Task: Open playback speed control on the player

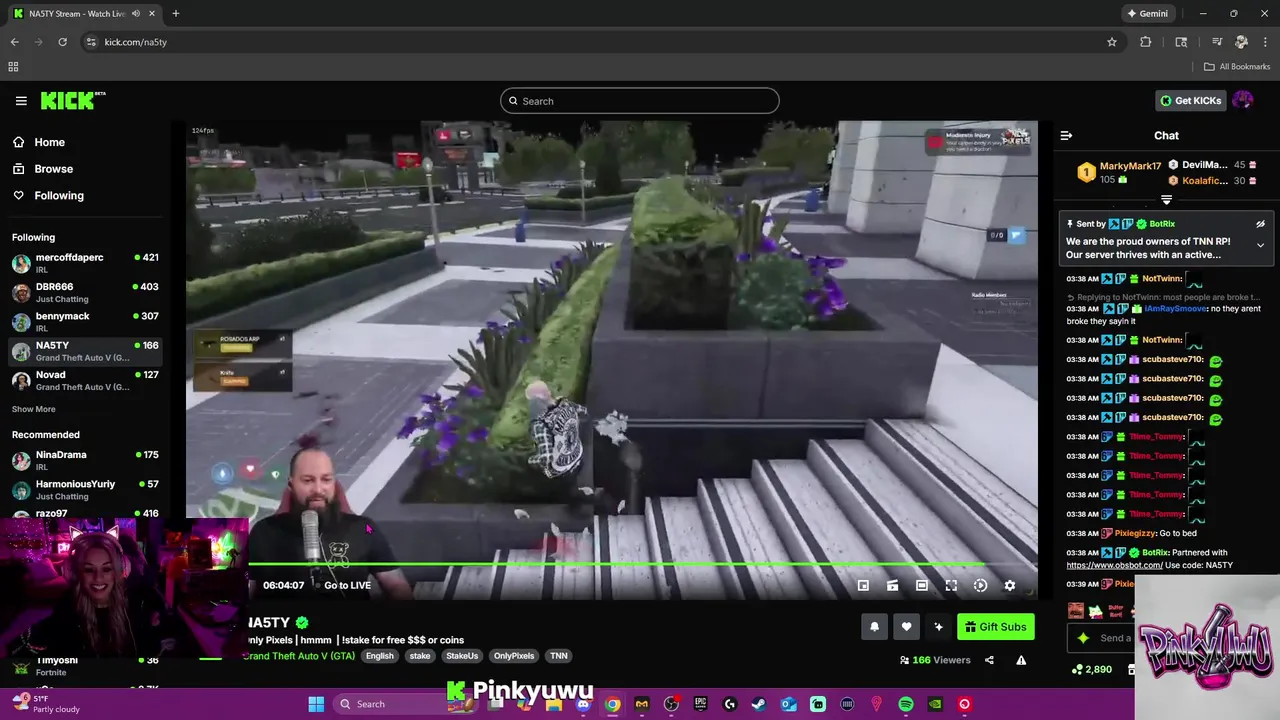Action: (980, 586)
